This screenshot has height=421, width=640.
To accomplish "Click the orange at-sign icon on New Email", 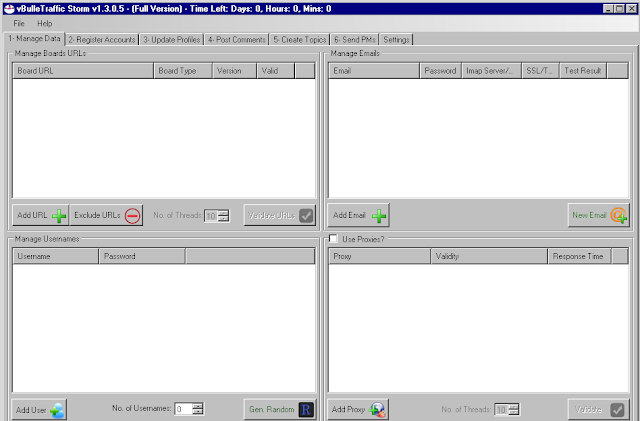I will (x=618, y=215).
